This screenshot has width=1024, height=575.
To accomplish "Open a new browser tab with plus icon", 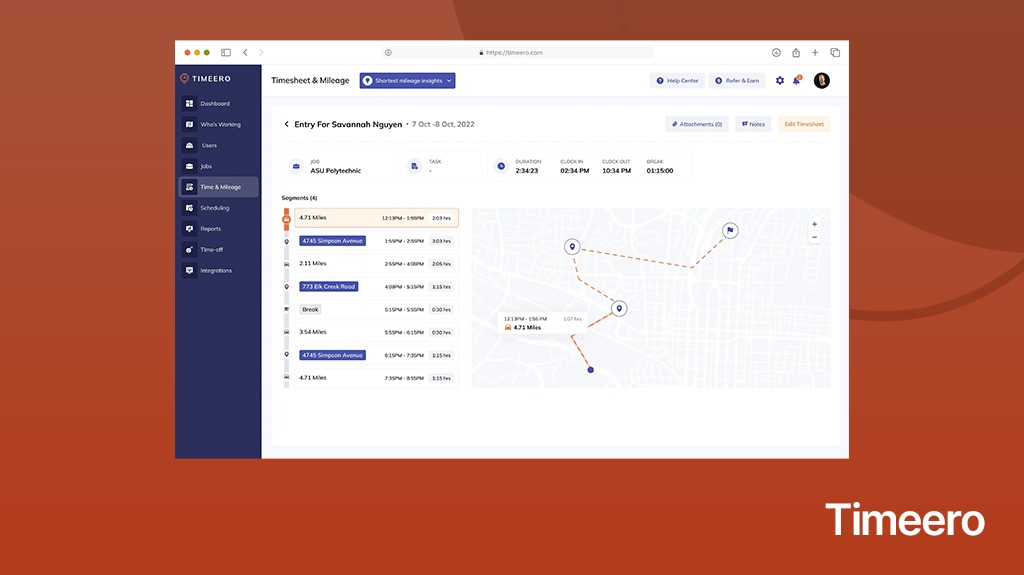I will 815,52.
